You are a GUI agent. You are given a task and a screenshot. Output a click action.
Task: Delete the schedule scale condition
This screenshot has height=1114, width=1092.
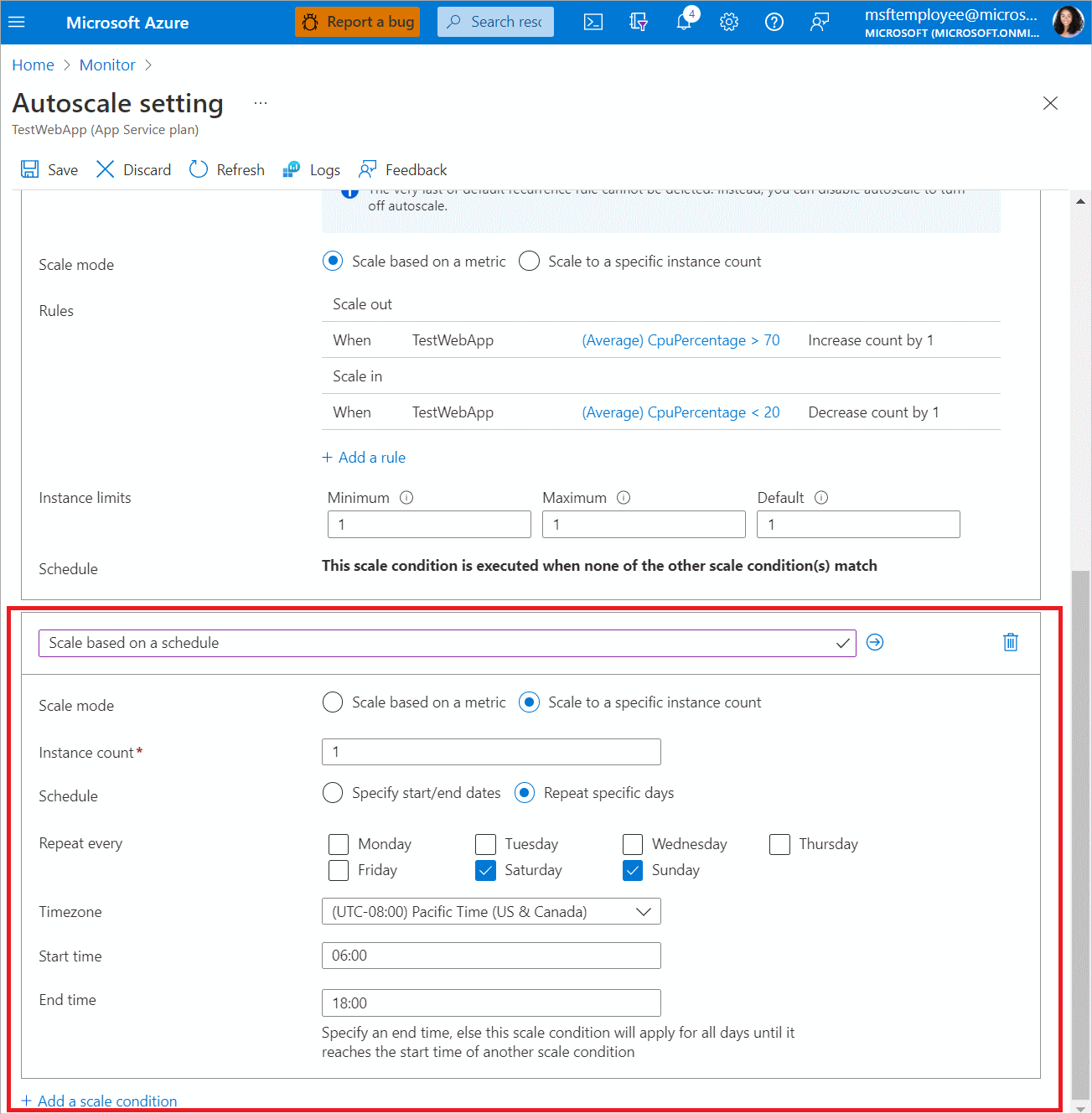click(x=1011, y=643)
